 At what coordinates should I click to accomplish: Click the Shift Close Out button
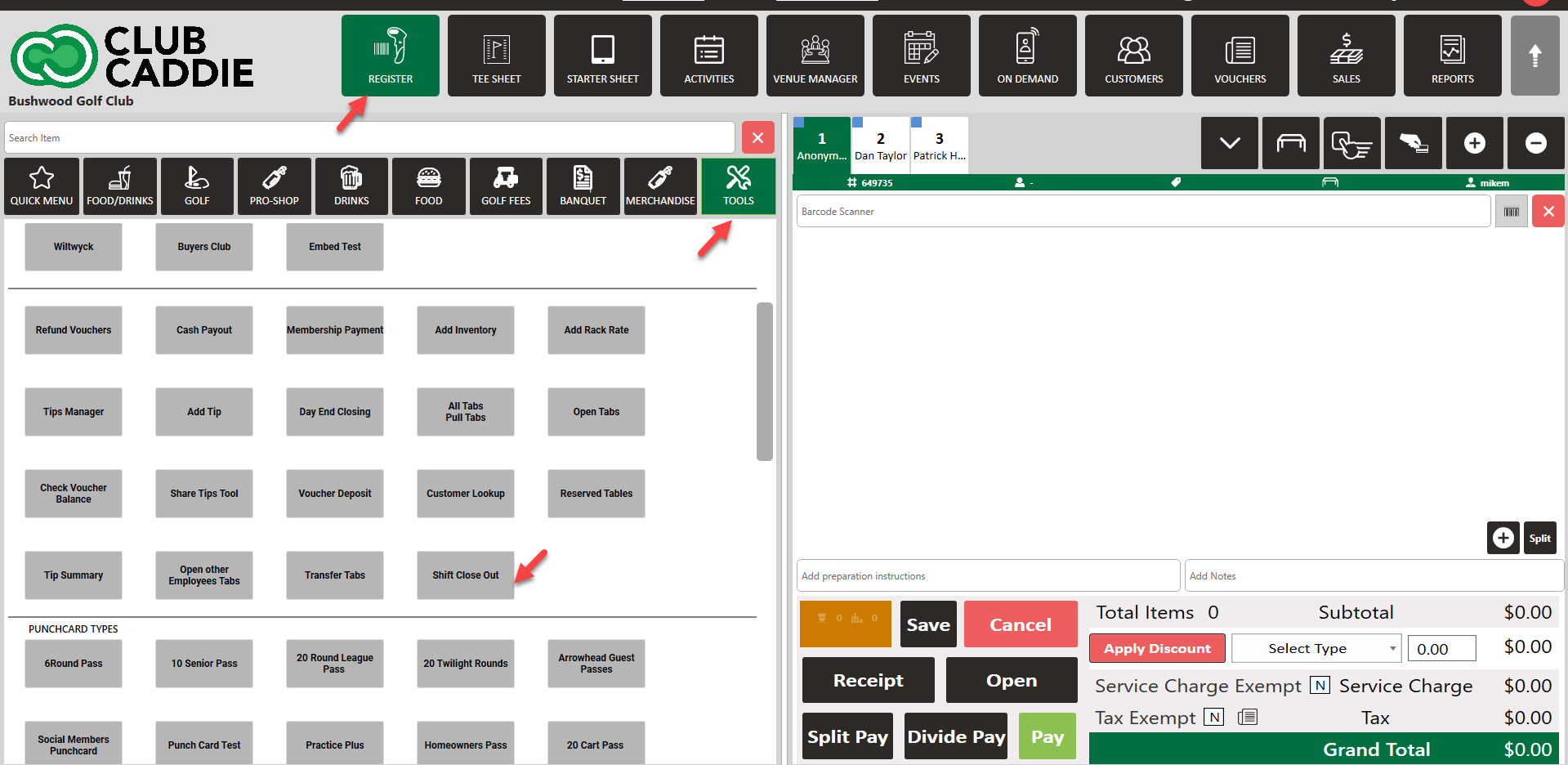pyautogui.click(x=465, y=575)
